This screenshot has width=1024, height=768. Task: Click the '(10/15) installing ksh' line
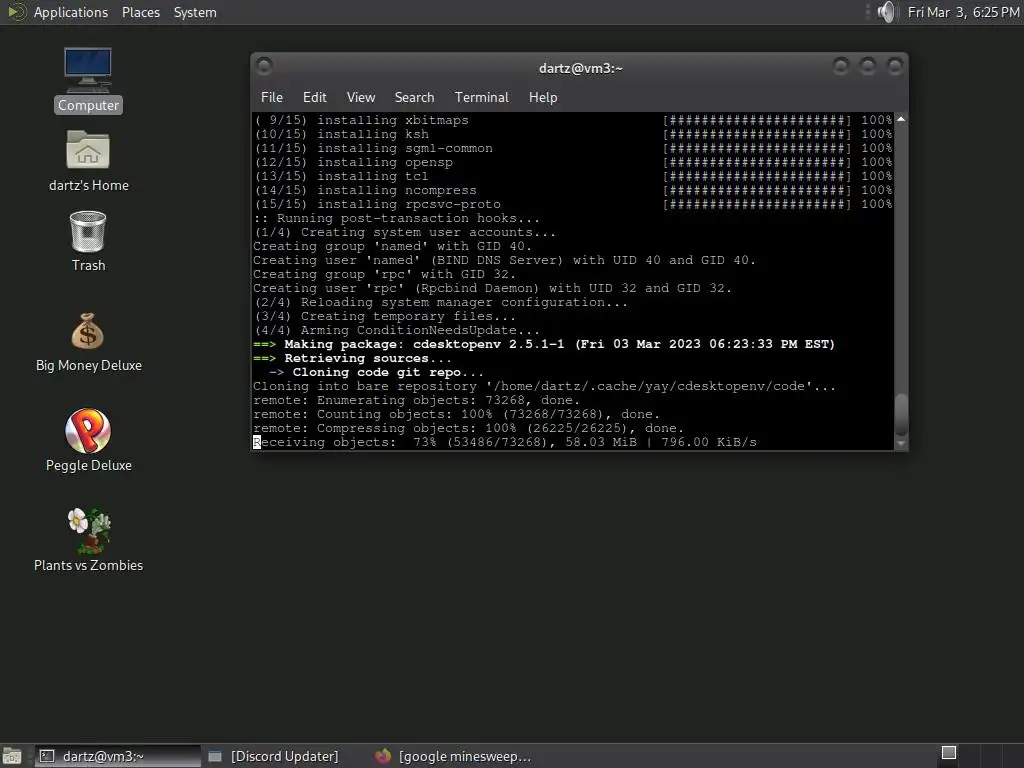573,134
